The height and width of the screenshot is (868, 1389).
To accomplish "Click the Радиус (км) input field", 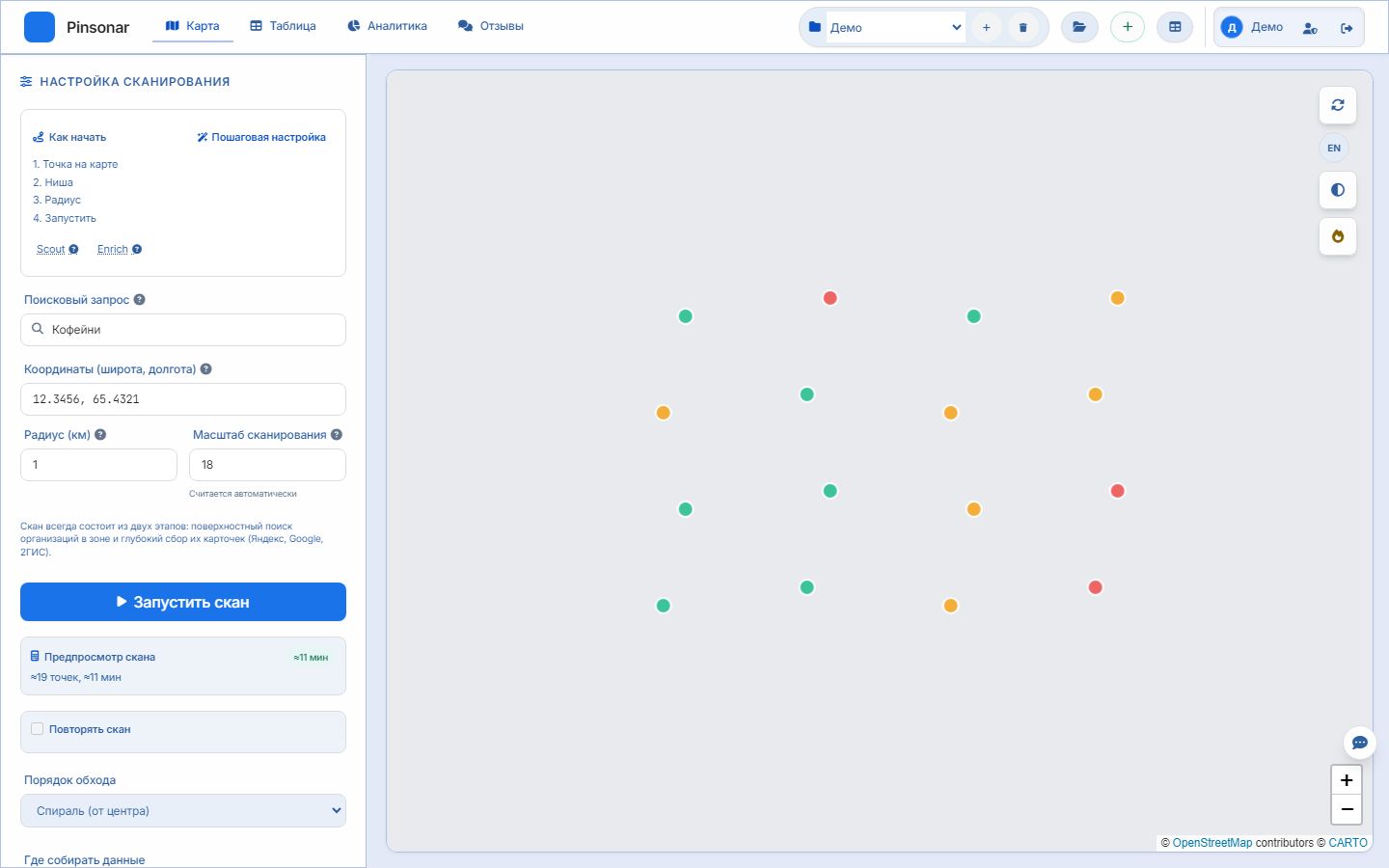I will pos(98,465).
